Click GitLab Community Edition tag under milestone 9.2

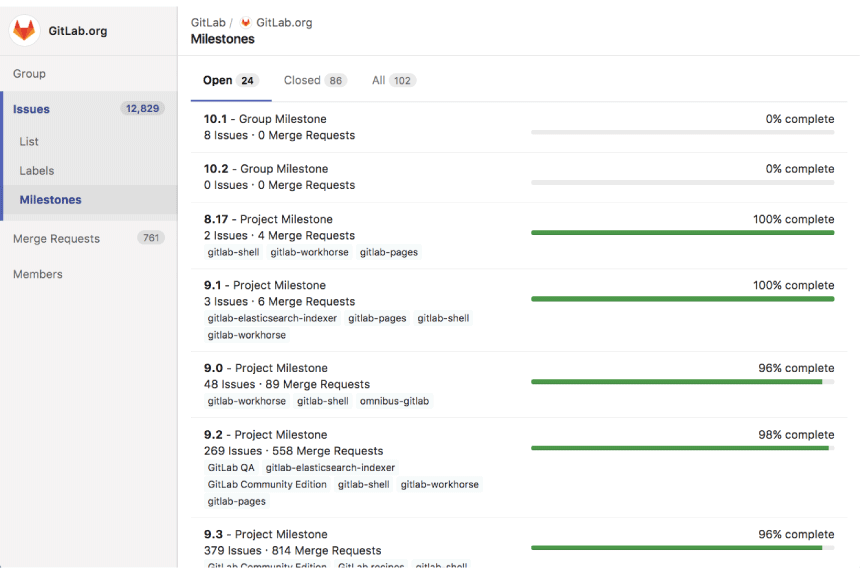(x=267, y=485)
